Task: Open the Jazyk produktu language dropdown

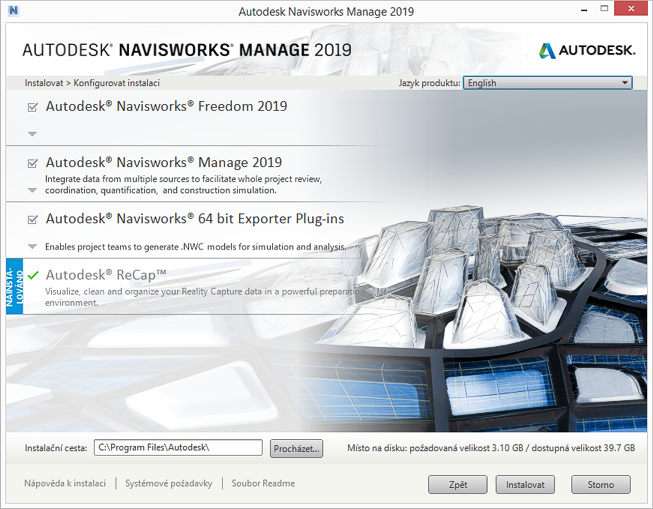Action: pos(547,83)
